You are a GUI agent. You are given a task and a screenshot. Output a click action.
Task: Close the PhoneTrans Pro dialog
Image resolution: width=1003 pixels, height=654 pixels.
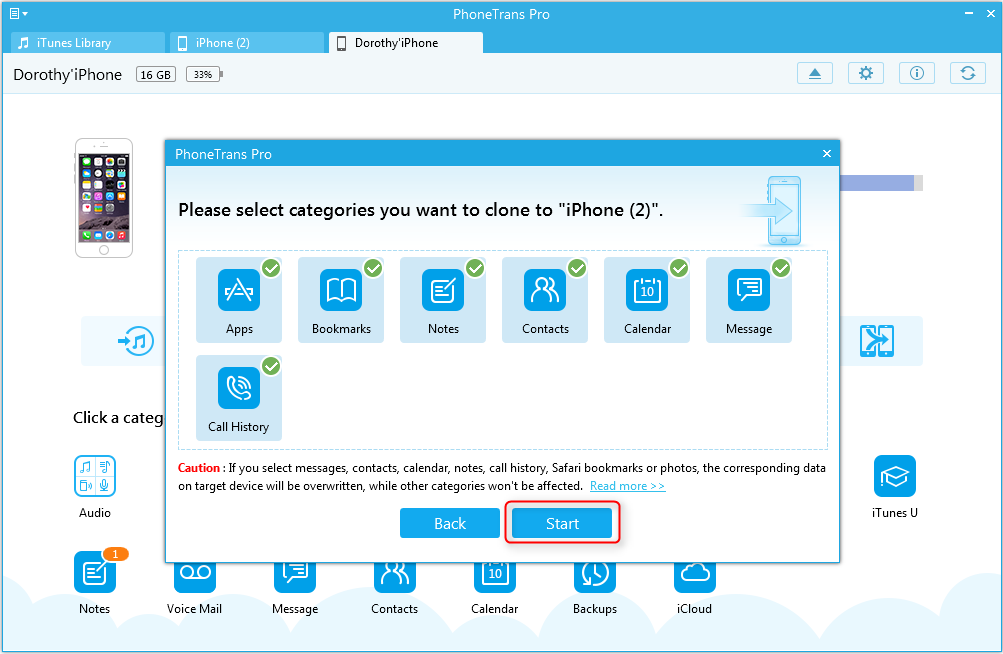tap(826, 154)
